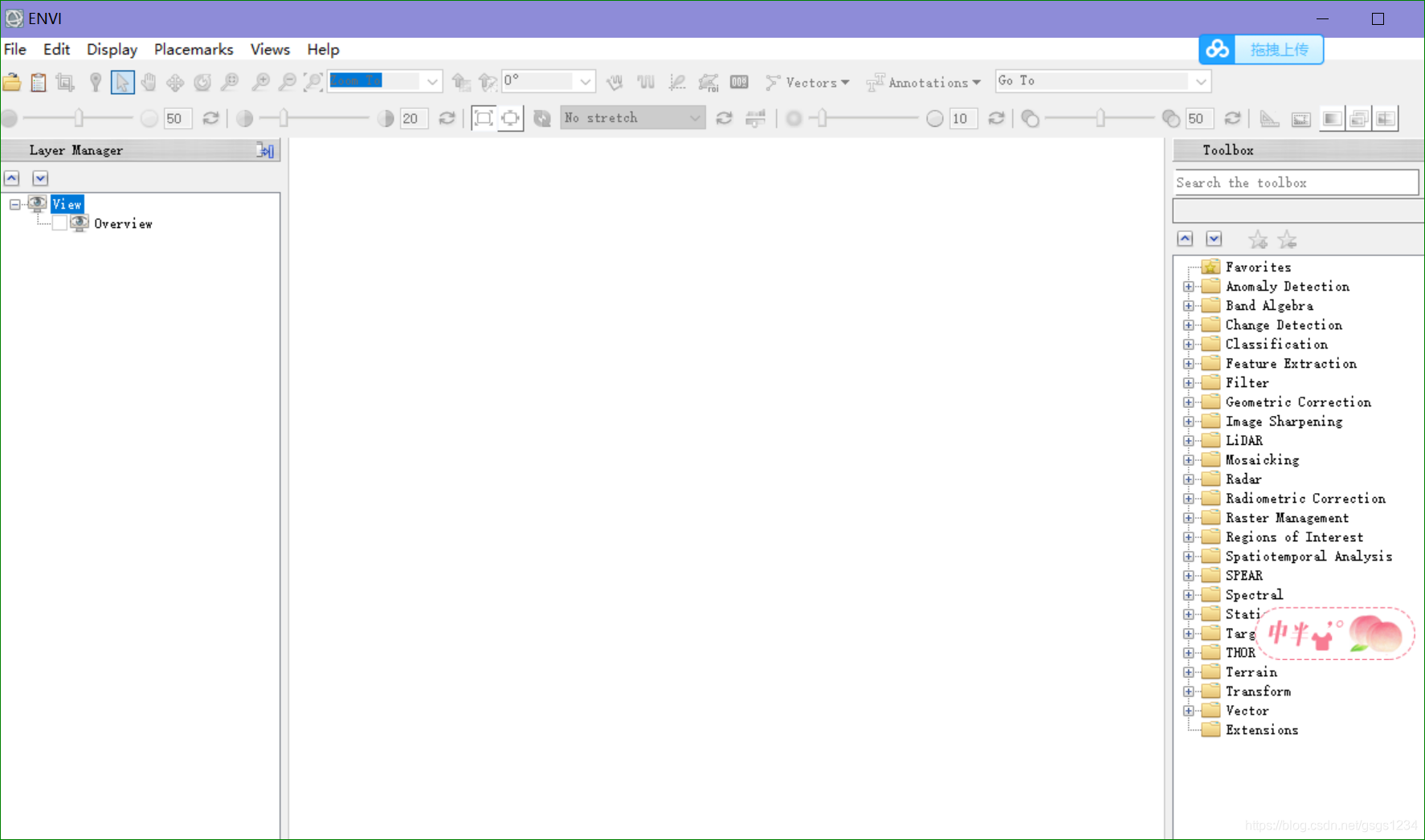Open the histogram stretch icon
The image size is (1425, 840).
755,119
